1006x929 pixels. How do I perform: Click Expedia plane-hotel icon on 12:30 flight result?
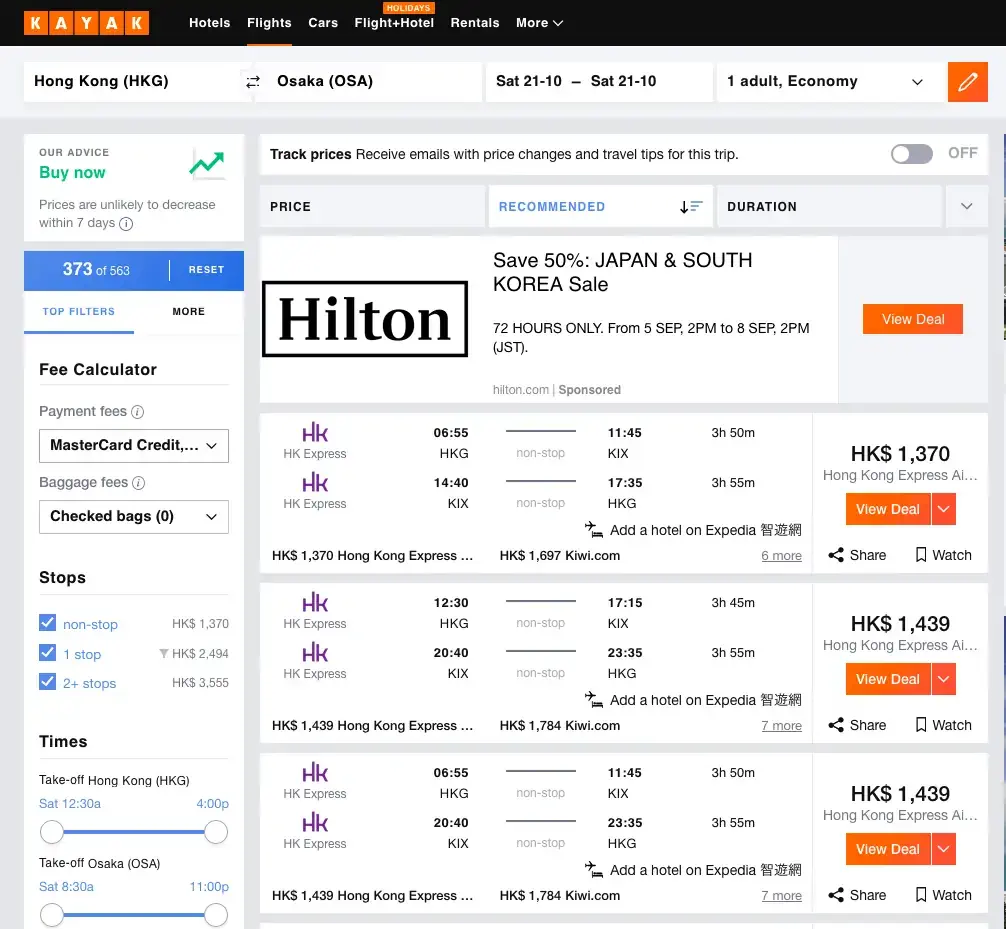point(594,700)
